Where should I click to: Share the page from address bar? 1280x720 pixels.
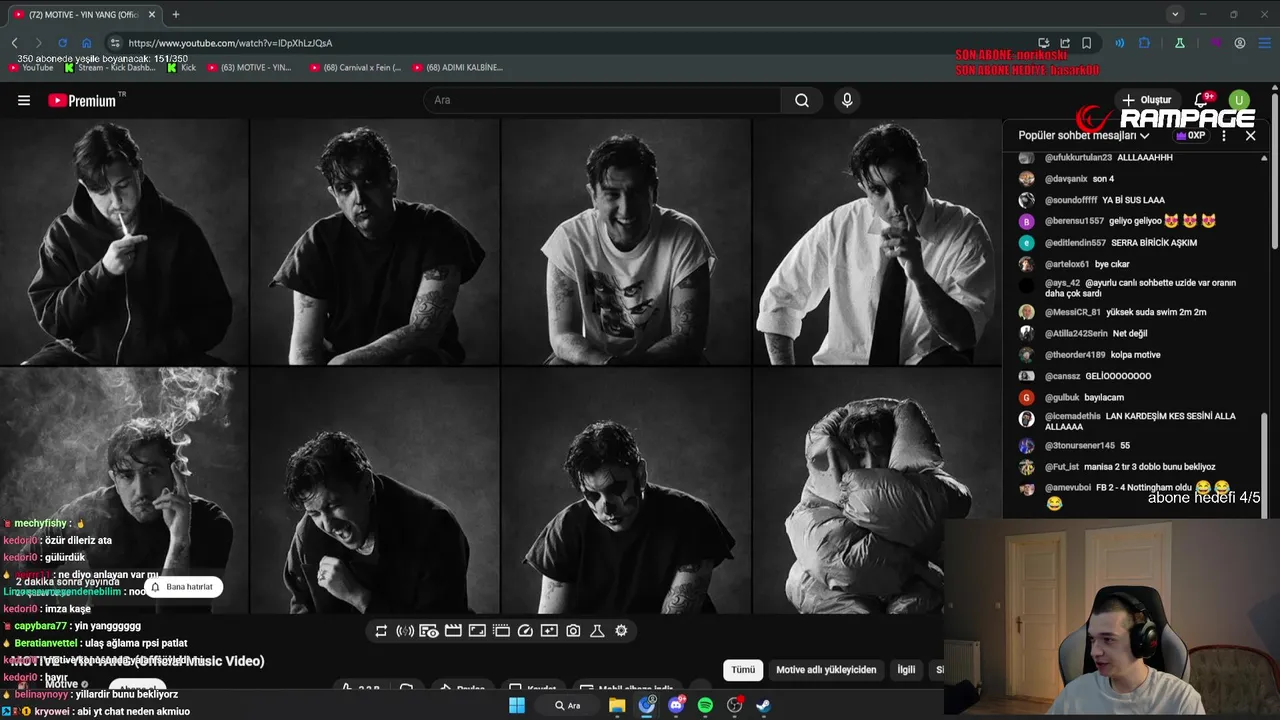tap(1065, 43)
